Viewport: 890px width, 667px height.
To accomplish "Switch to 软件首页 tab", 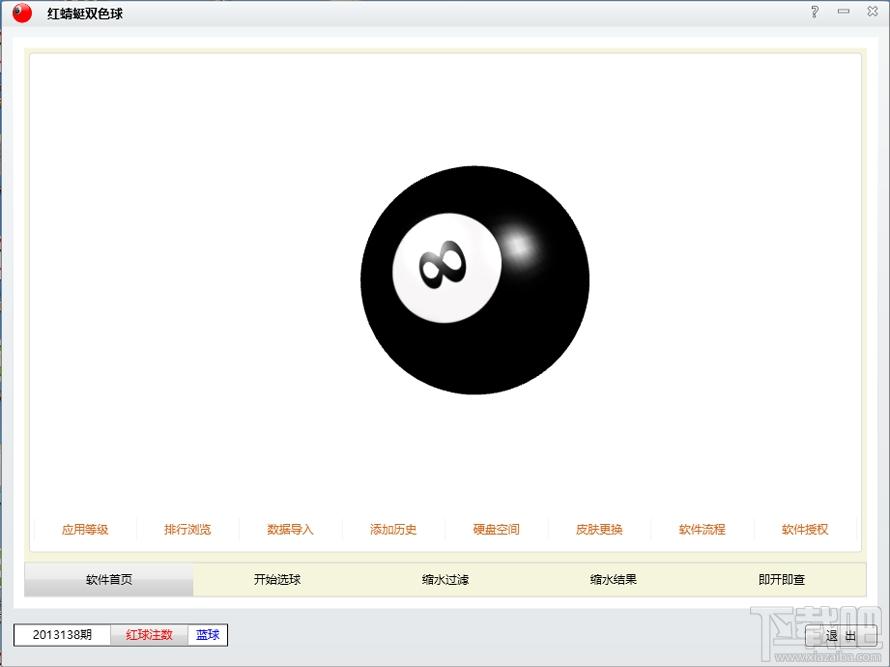I will coord(109,580).
